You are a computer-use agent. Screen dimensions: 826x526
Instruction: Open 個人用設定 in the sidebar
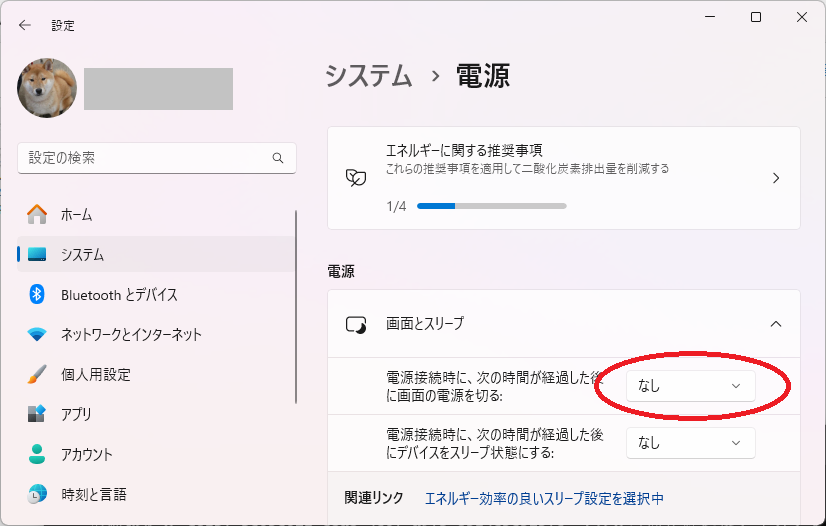[156, 374]
